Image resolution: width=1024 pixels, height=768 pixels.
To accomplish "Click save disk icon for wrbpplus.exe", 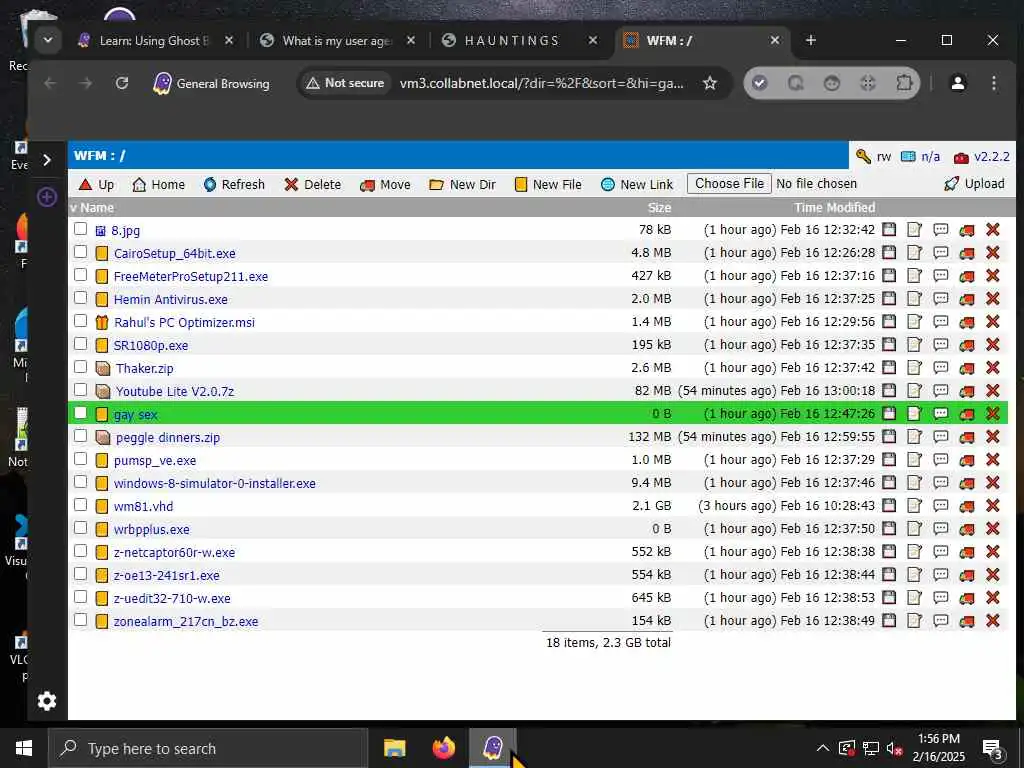I will pos(889,528).
